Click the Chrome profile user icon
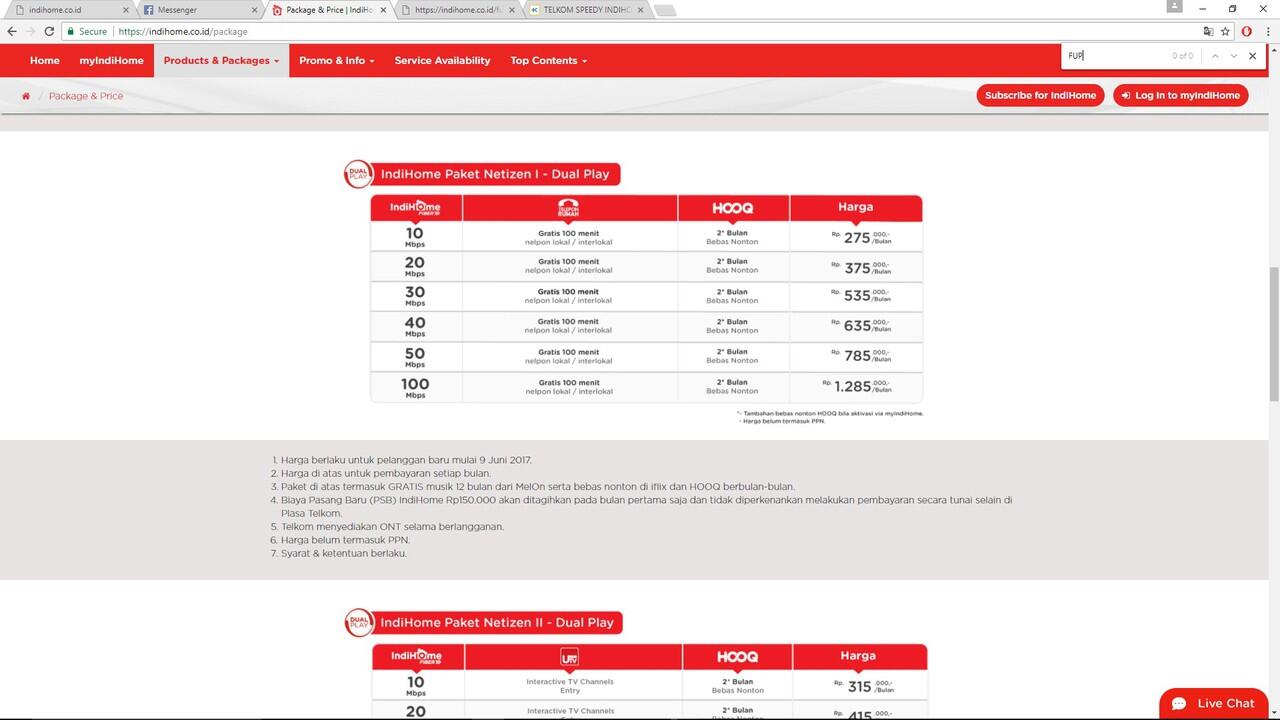 coord(1176,7)
